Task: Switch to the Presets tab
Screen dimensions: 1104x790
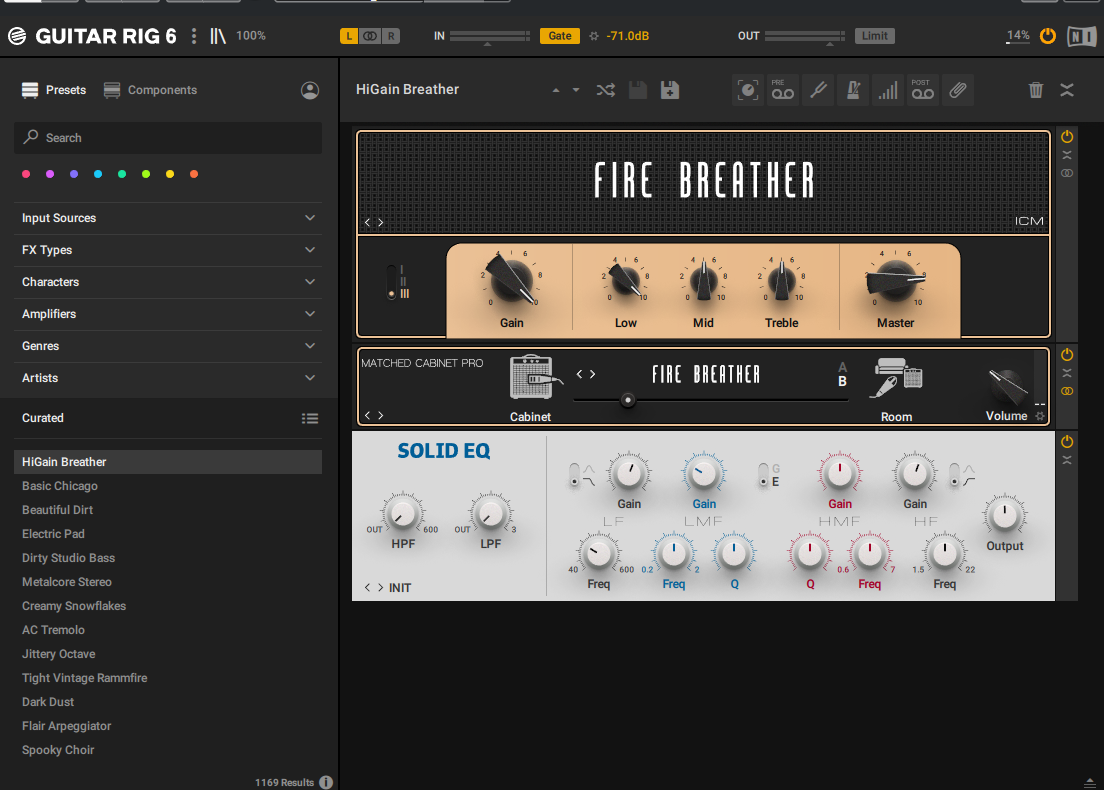Action: tap(54, 90)
